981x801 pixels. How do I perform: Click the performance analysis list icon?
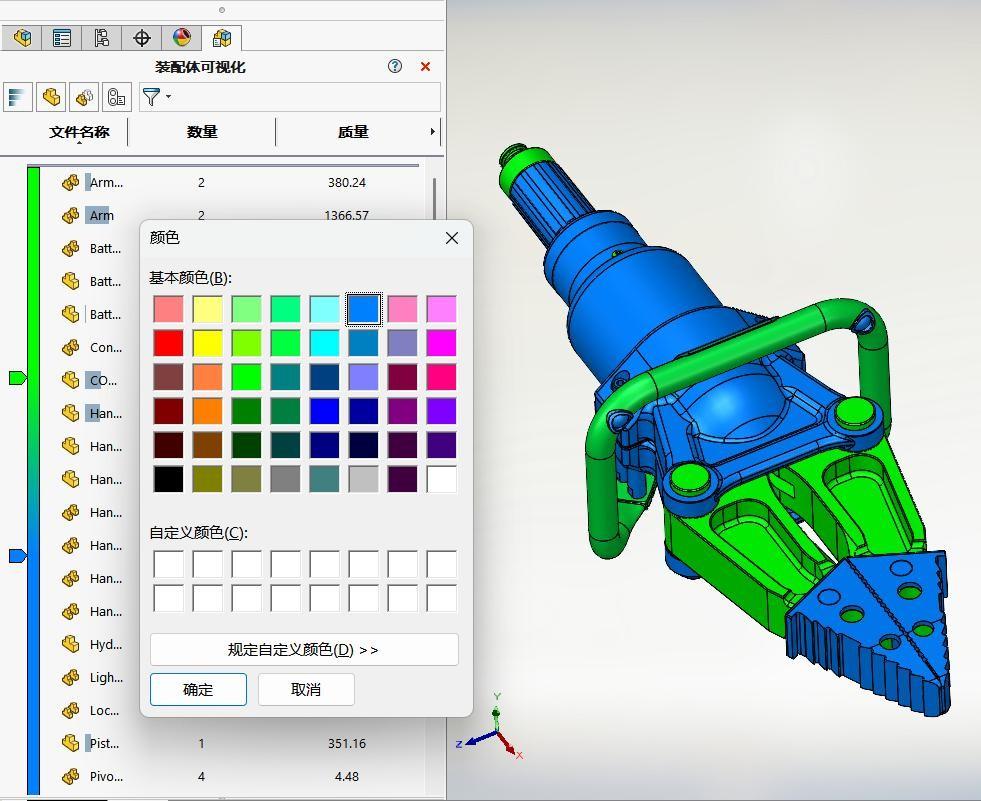pyautogui.click(x=117, y=97)
